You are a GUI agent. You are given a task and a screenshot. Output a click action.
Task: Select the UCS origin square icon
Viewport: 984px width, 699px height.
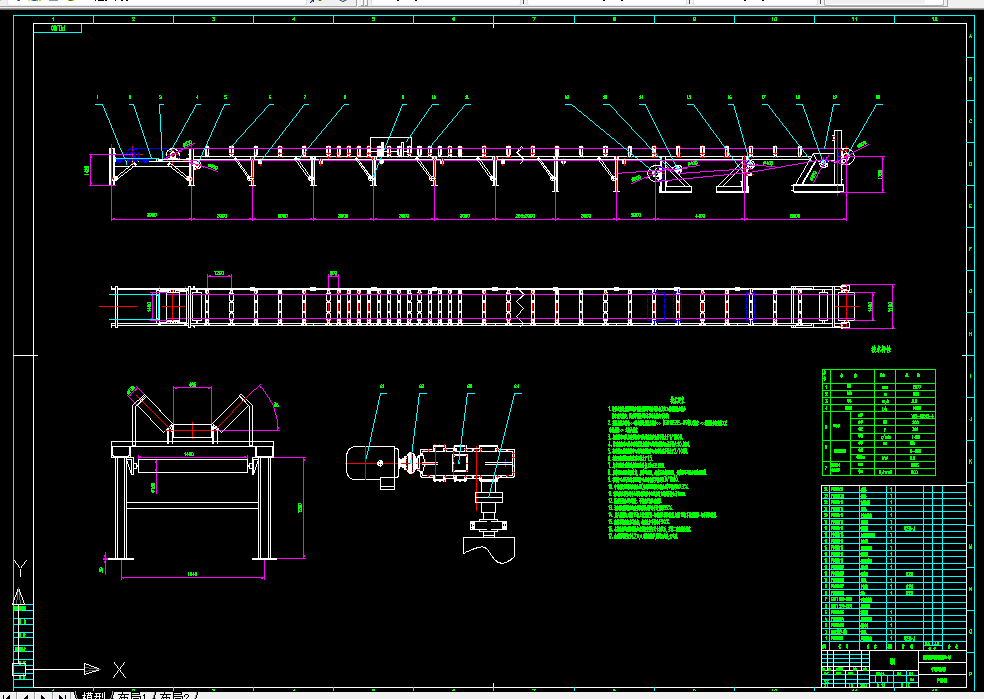(x=19, y=670)
